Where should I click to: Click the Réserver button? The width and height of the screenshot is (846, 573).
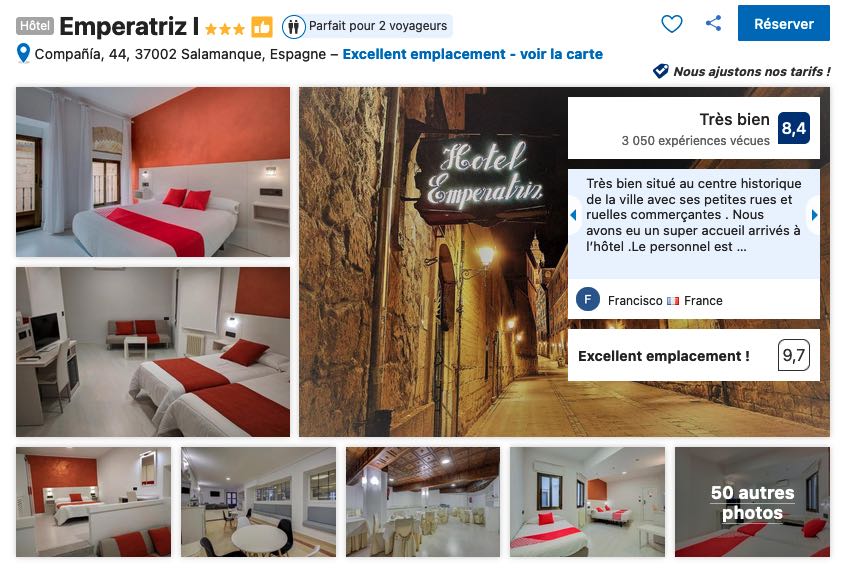783,24
